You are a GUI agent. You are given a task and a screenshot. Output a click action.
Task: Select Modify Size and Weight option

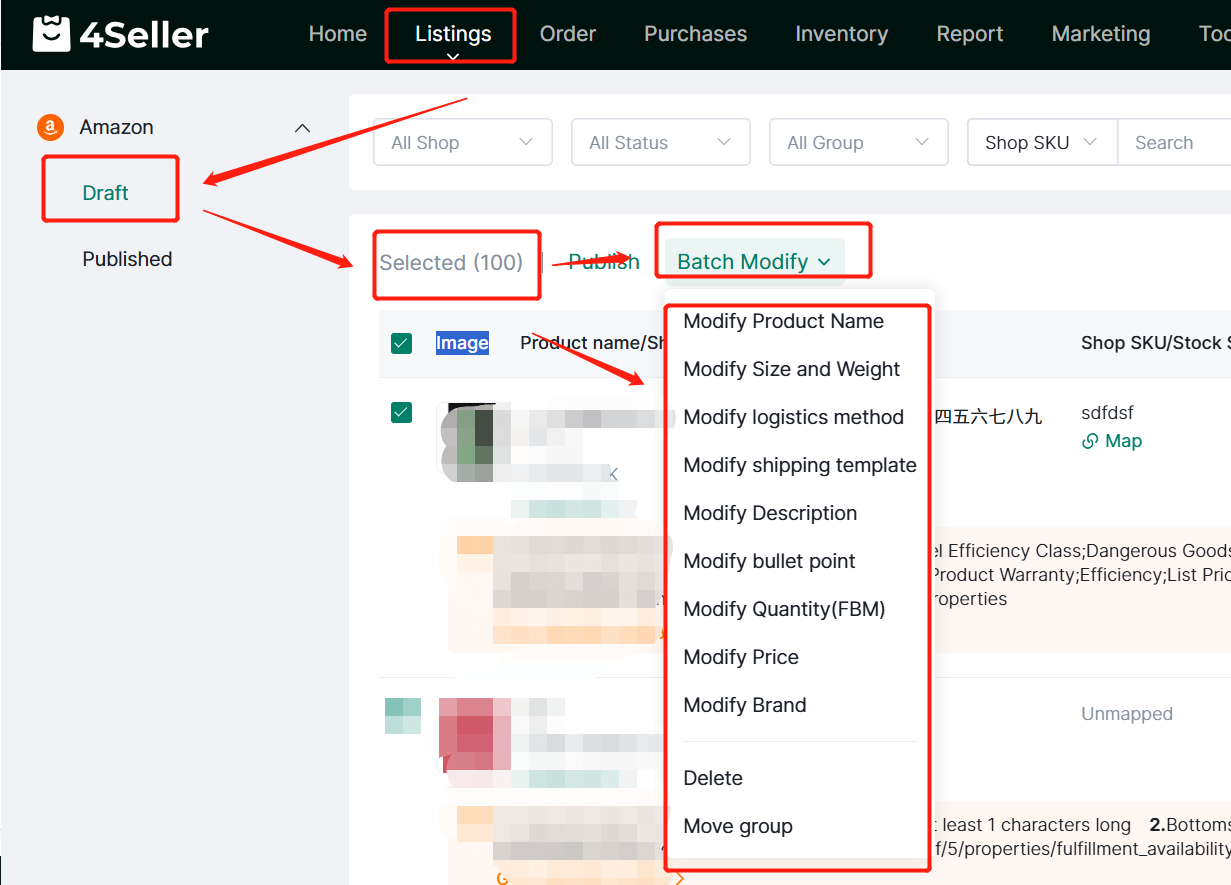point(791,369)
